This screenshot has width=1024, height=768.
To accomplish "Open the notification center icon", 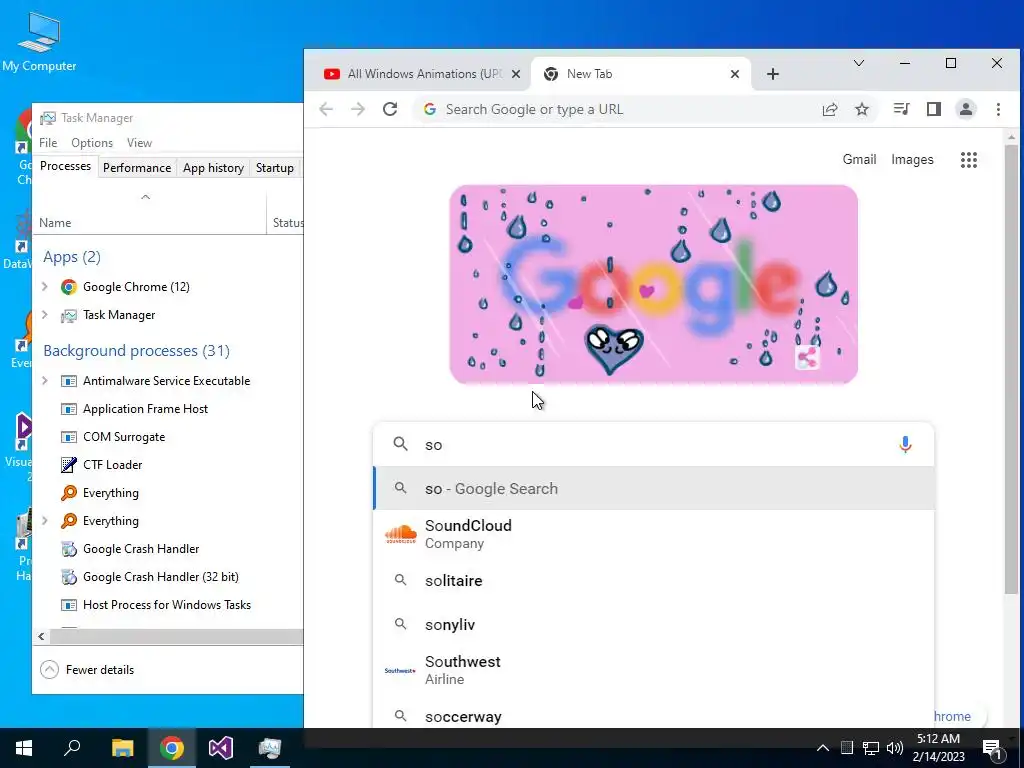I will [x=993, y=748].
